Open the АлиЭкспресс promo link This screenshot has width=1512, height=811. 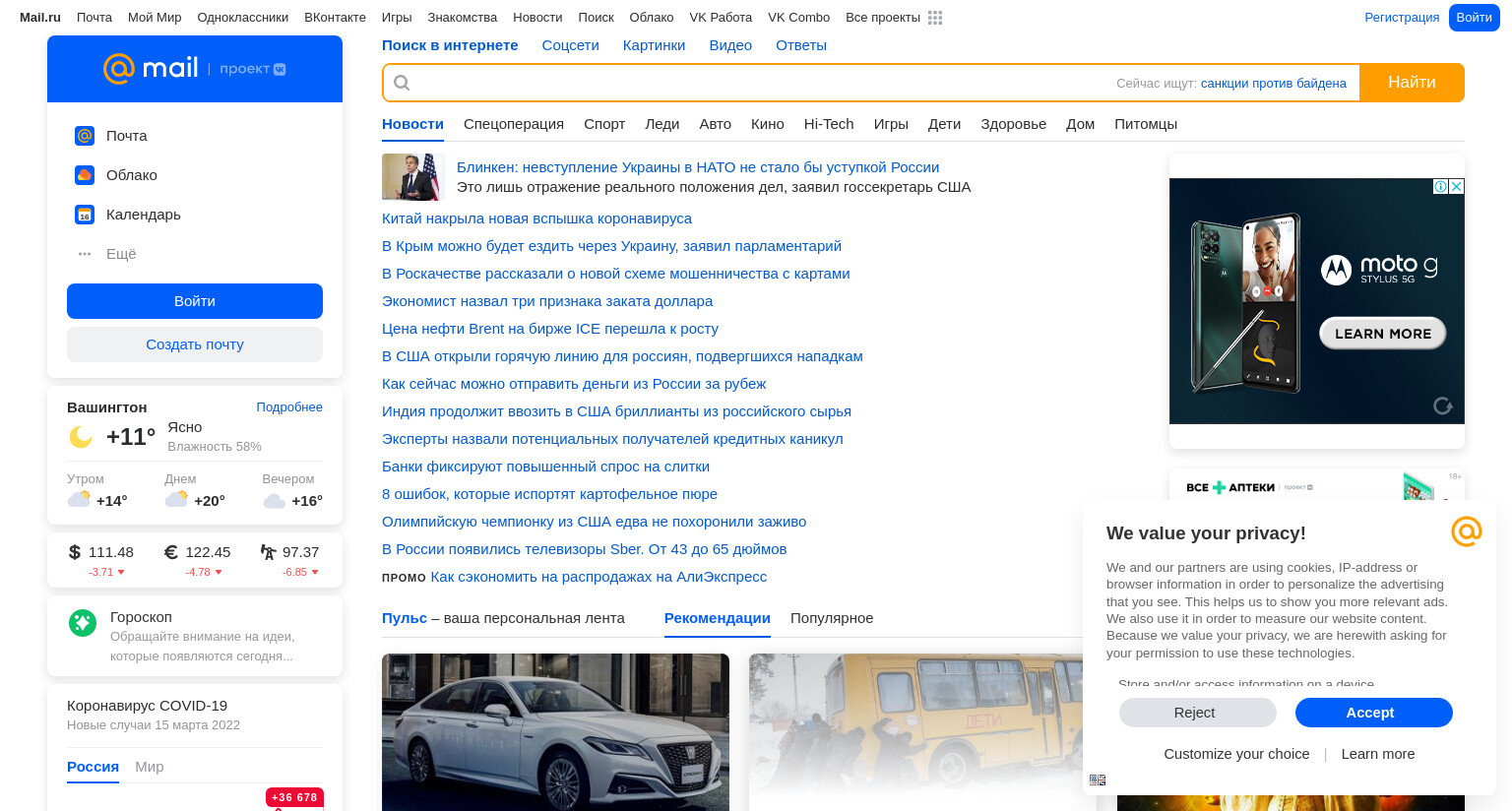[598, 577]
